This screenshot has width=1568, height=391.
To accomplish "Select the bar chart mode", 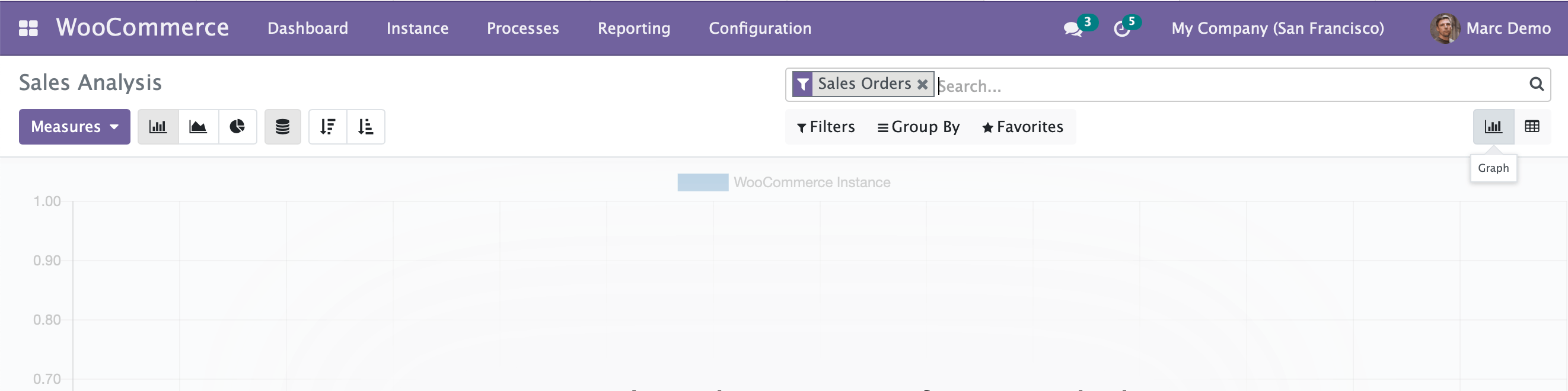I will point(158,126).
